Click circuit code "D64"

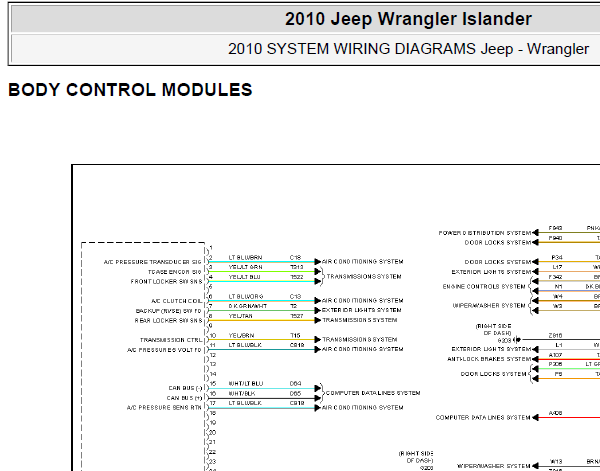(295, 384)
